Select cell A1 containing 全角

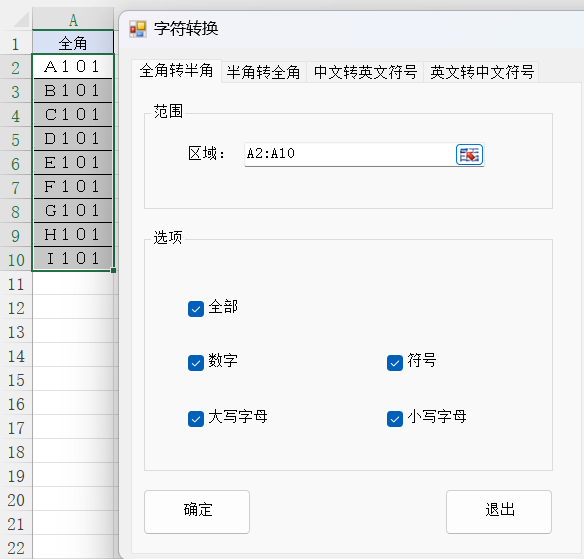[73, 43]
